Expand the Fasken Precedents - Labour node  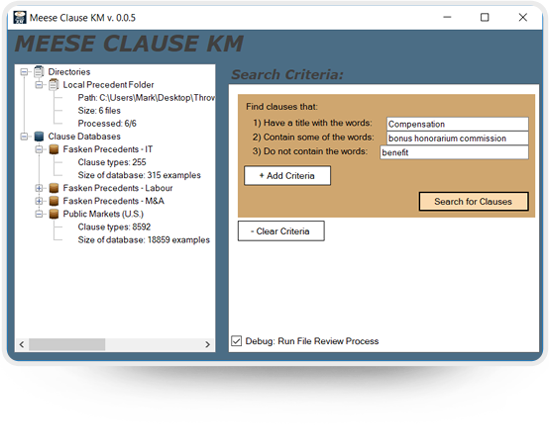click(x=39, y=188)
